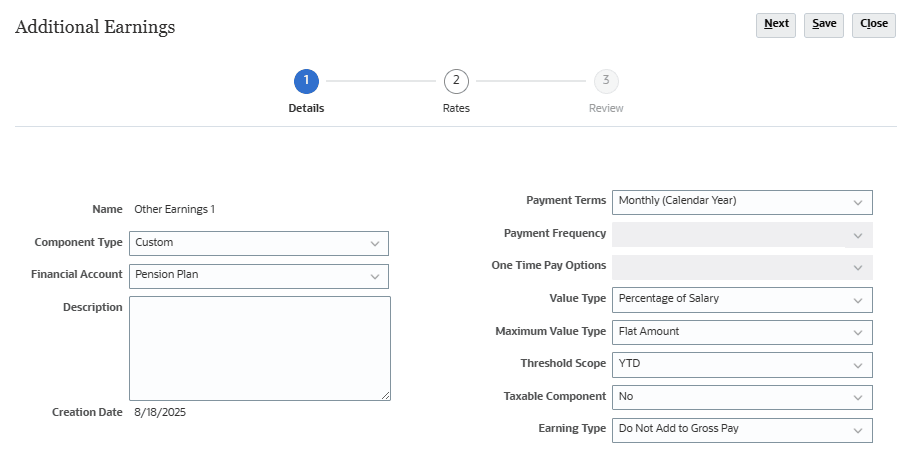903x461 pixels.
Task: Open the One Time Pay Options dropdown
Action: coord(742,267)
